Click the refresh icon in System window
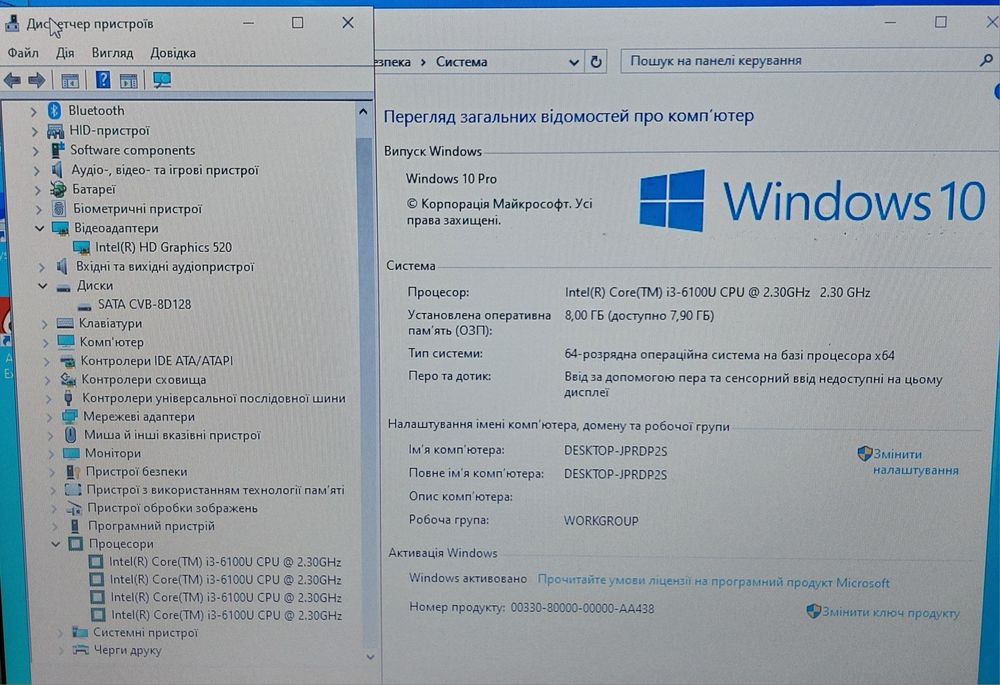1000x685 pixels. point(596,62)
